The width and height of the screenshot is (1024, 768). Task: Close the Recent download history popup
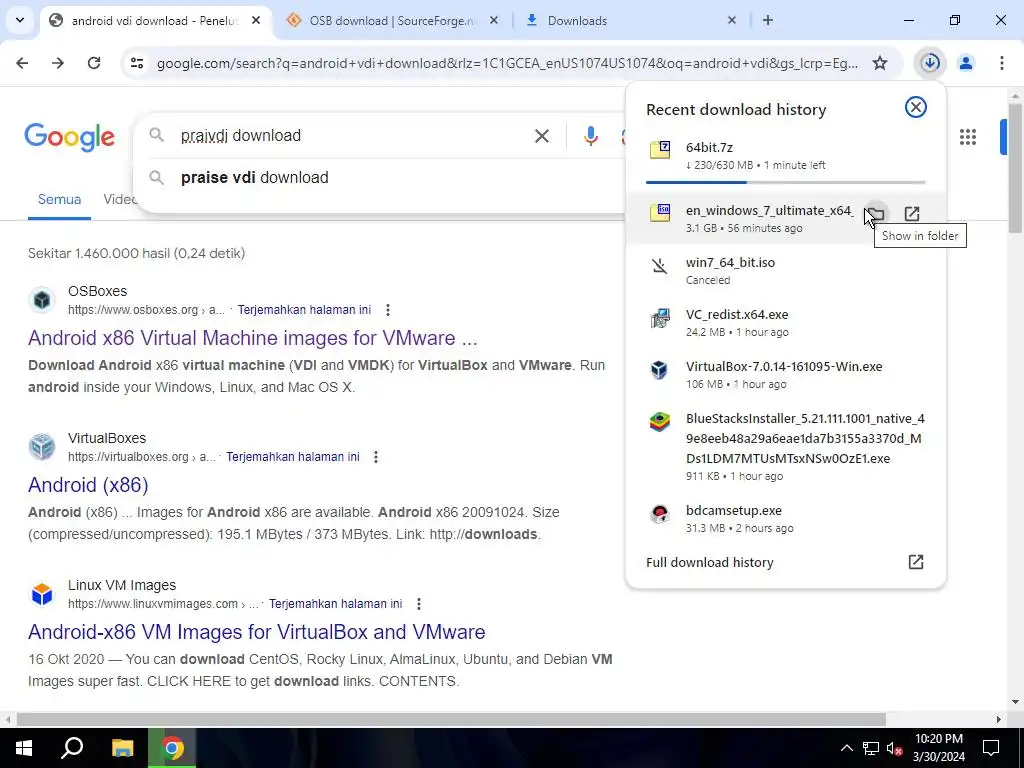click(x=916, y=107)
